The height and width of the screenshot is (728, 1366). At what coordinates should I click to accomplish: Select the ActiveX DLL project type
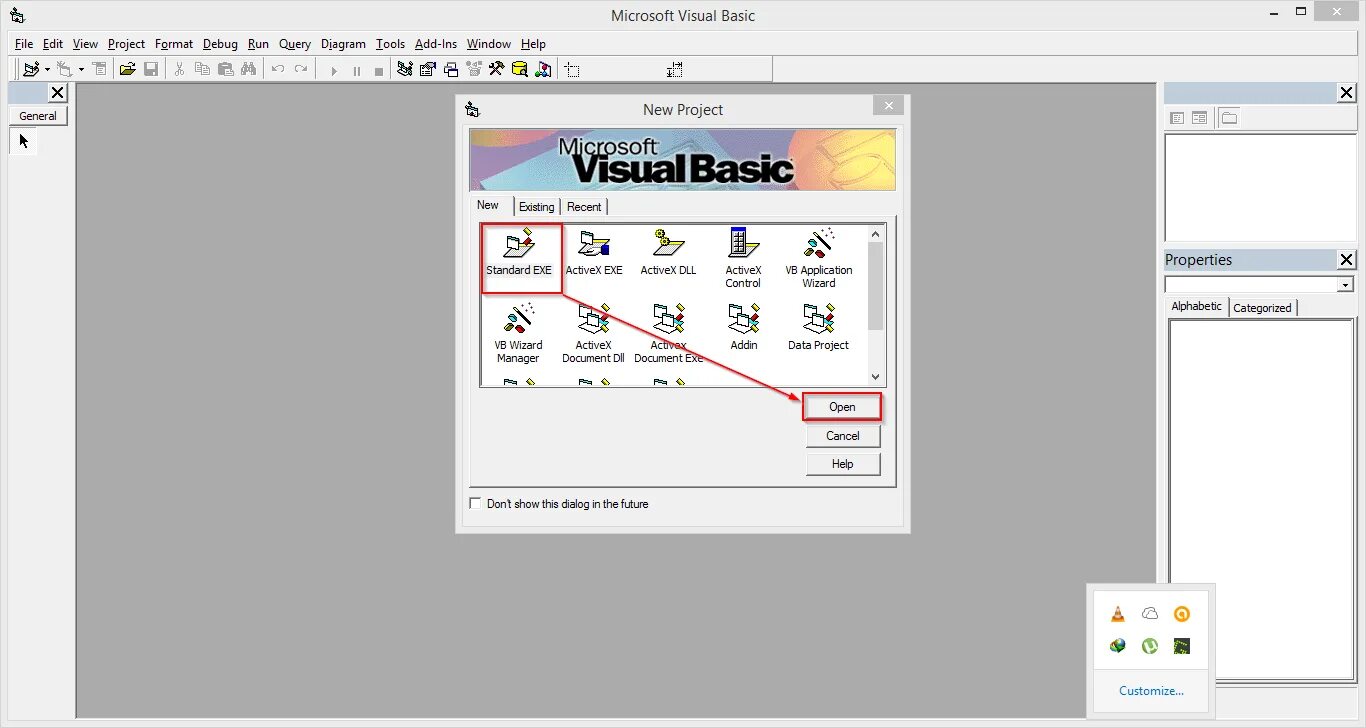point(668,253)
